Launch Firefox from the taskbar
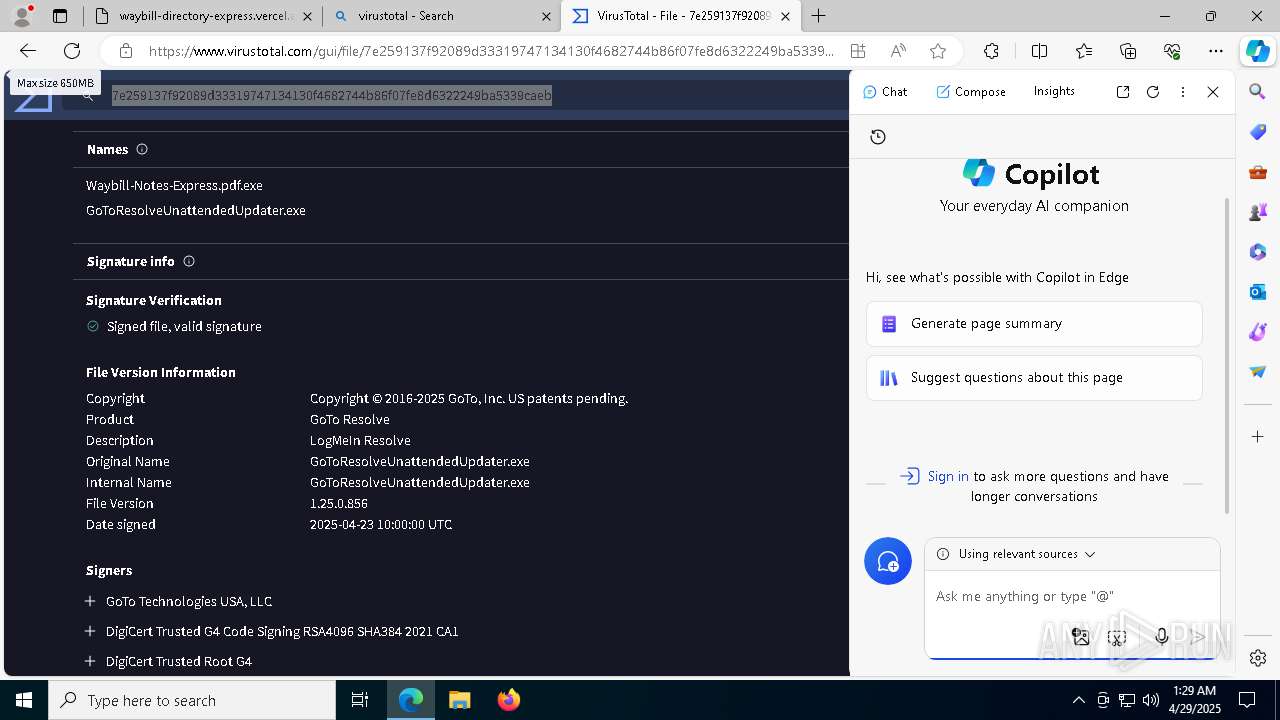This screenshot has width=1280, height=720. pyautogui.click(x=508, y=700)
